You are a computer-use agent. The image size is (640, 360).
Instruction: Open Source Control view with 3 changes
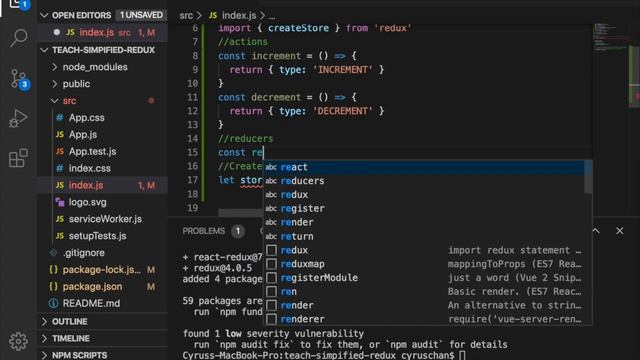(x=18, y=79)
